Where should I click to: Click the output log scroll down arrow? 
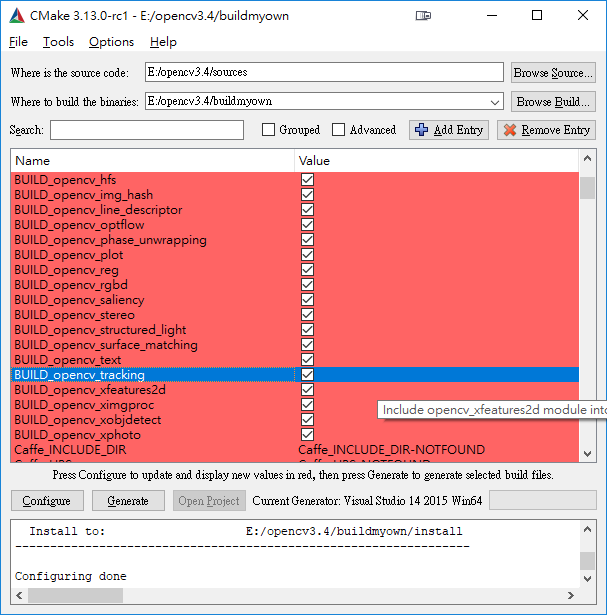pyautogui.click(x=587, y=579)
